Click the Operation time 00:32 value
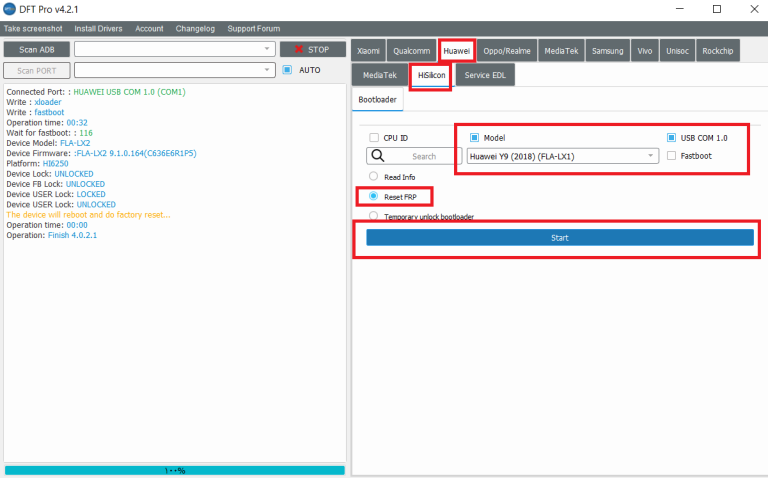The image size is (768, 478). 77,123
